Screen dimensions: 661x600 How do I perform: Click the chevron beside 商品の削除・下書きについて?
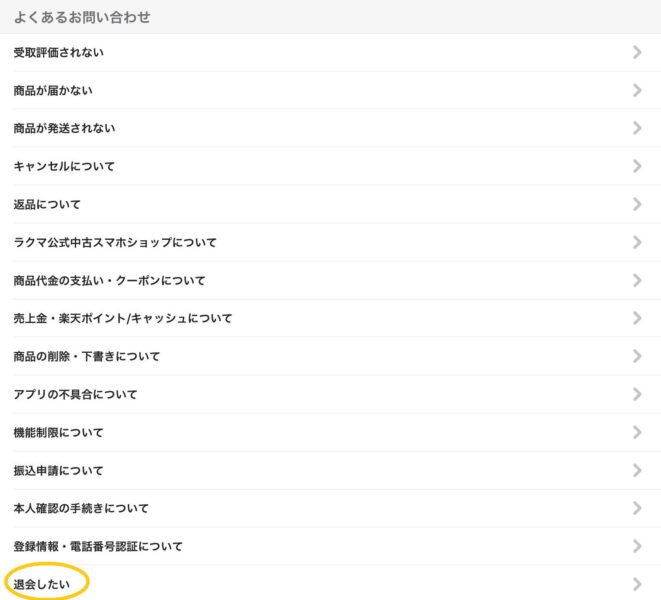coord(637,356)
